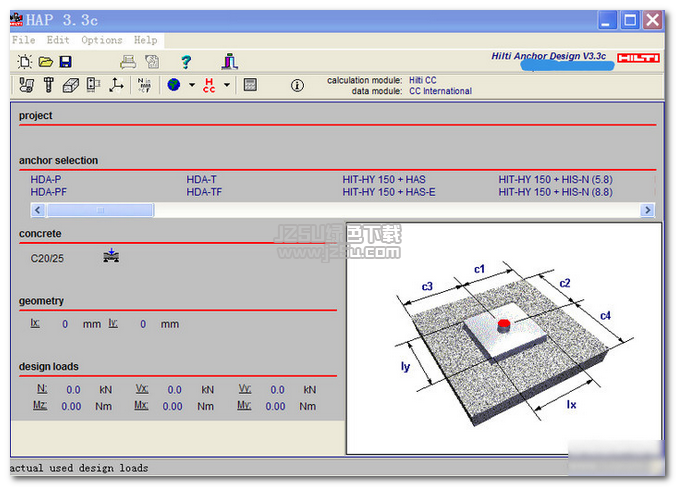Create a new project with the New icon
The image size is (676, 487).
[x=25, y=62]
